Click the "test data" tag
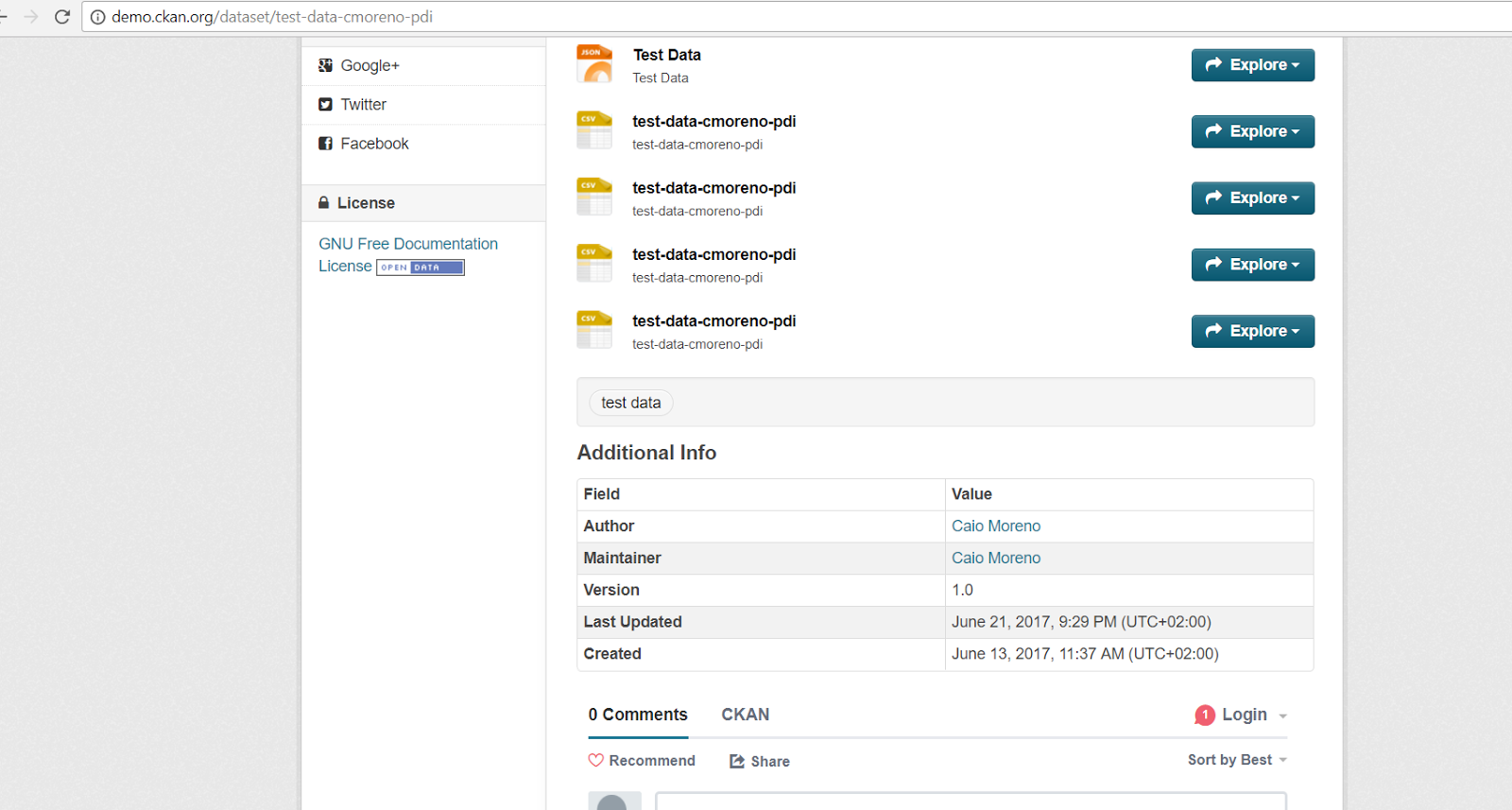Screen dimensions: 1512x810 pos(631,403)
